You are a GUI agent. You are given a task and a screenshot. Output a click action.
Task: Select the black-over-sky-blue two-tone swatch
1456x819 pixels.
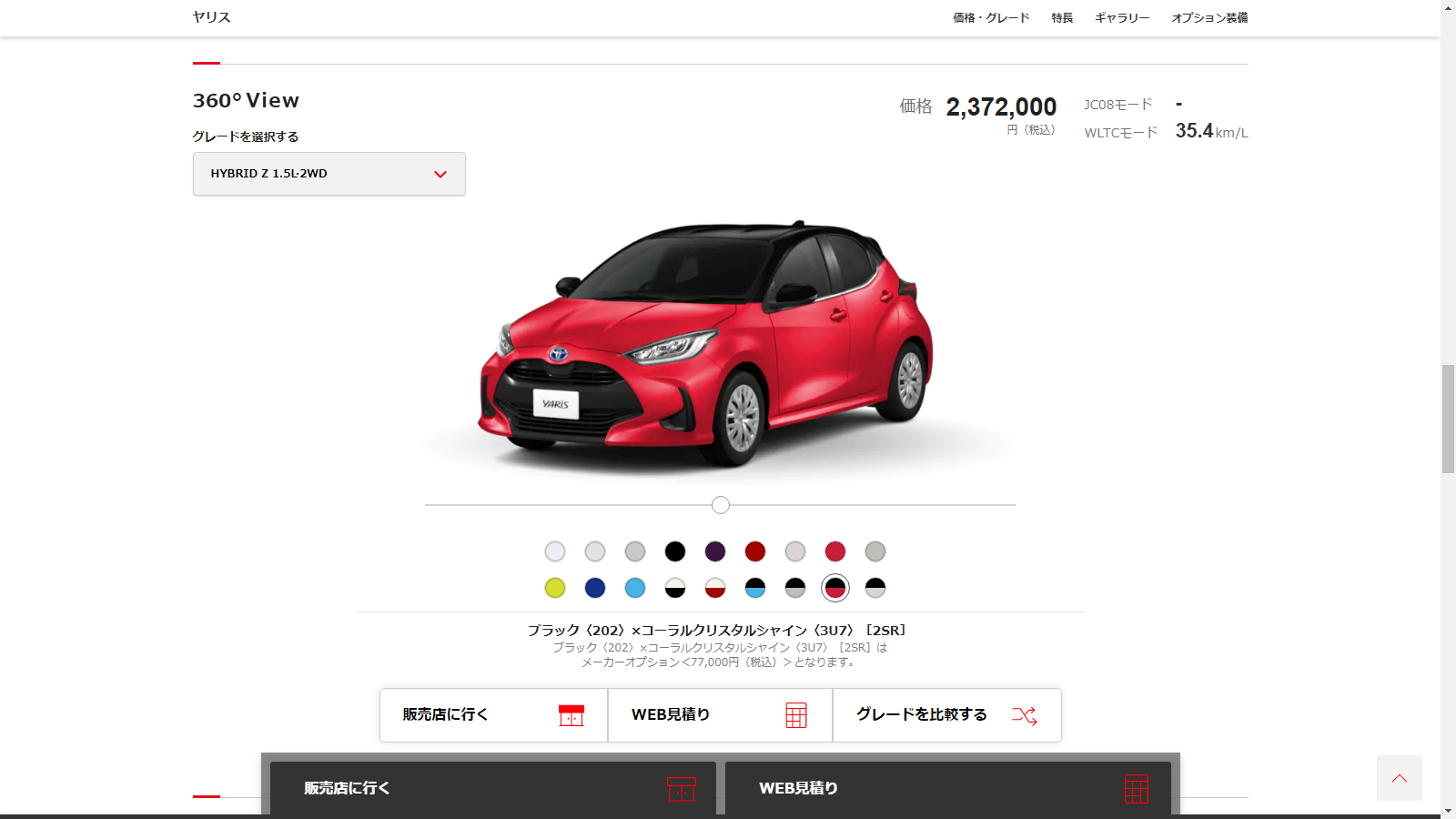pyautogui.click(x=755, y=588)
